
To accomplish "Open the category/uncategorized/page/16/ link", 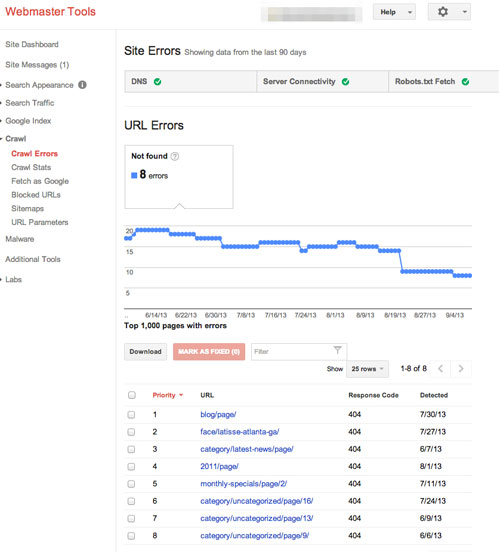I will tap(257, 501).
